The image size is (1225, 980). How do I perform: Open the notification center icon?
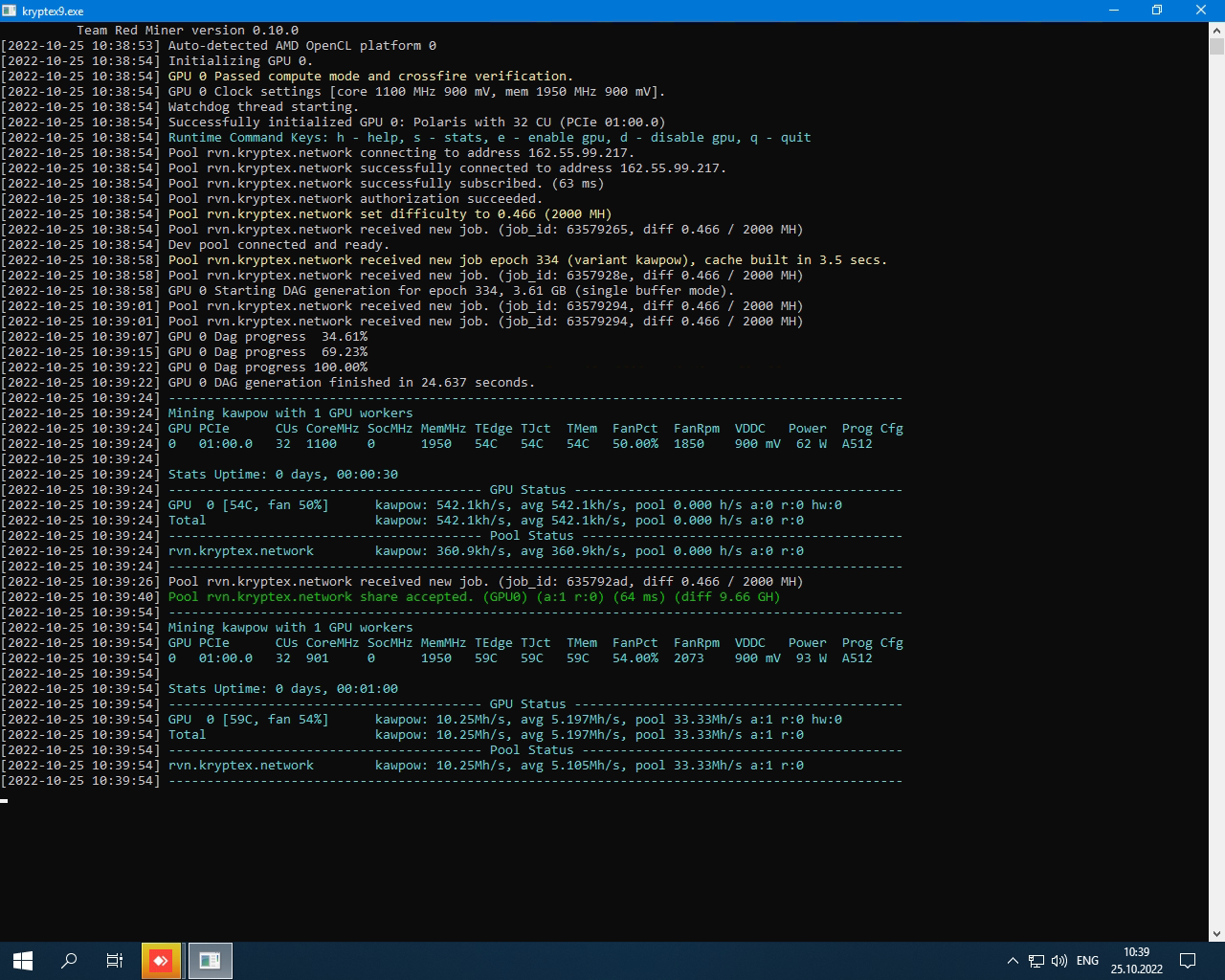1188,961
